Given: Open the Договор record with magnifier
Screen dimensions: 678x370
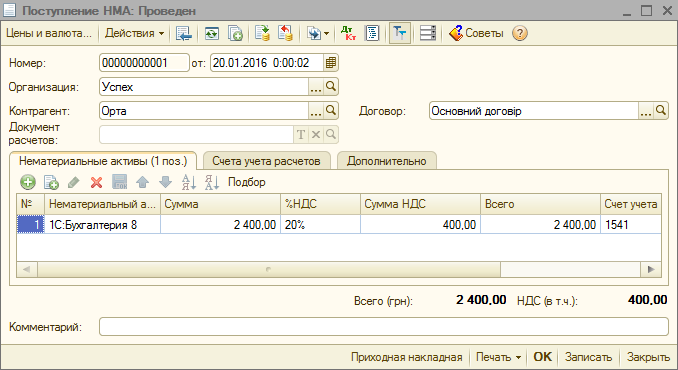Looking at the screenshot, I should [x=661, y=111].
